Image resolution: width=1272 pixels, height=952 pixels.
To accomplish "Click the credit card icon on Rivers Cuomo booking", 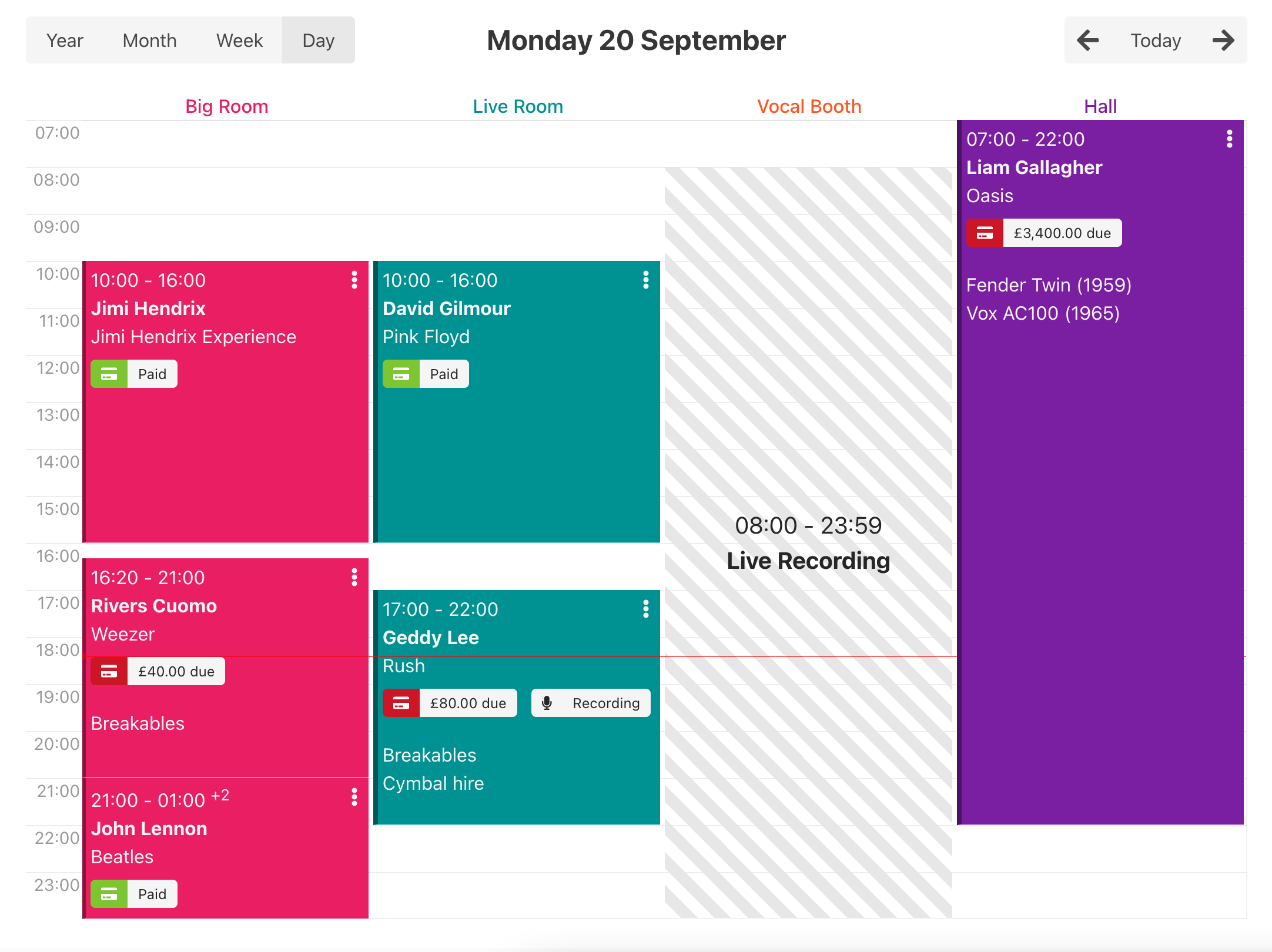I will coord(109,671).
